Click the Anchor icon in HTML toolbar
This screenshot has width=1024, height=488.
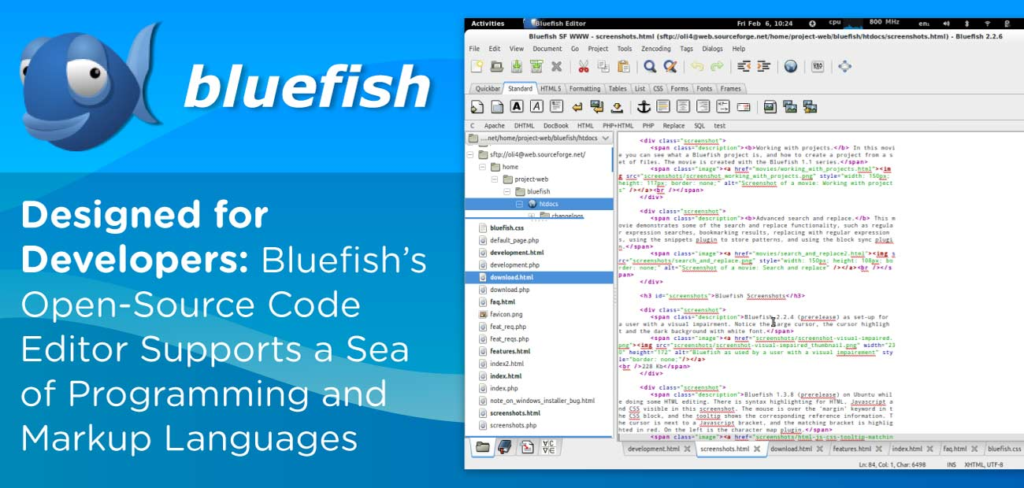645,106
